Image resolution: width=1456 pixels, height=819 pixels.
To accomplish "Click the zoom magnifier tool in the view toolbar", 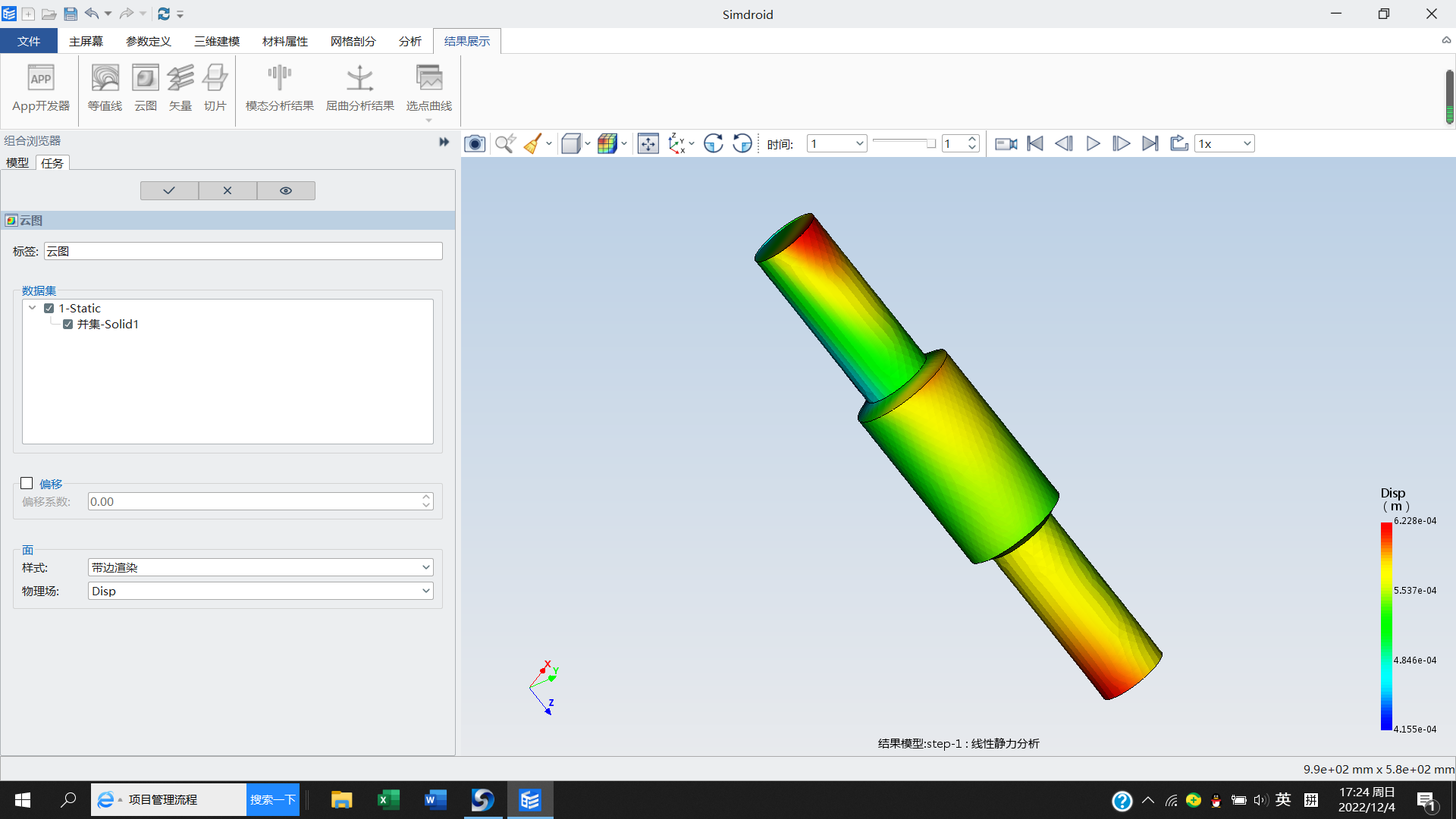I will [505, 143].
